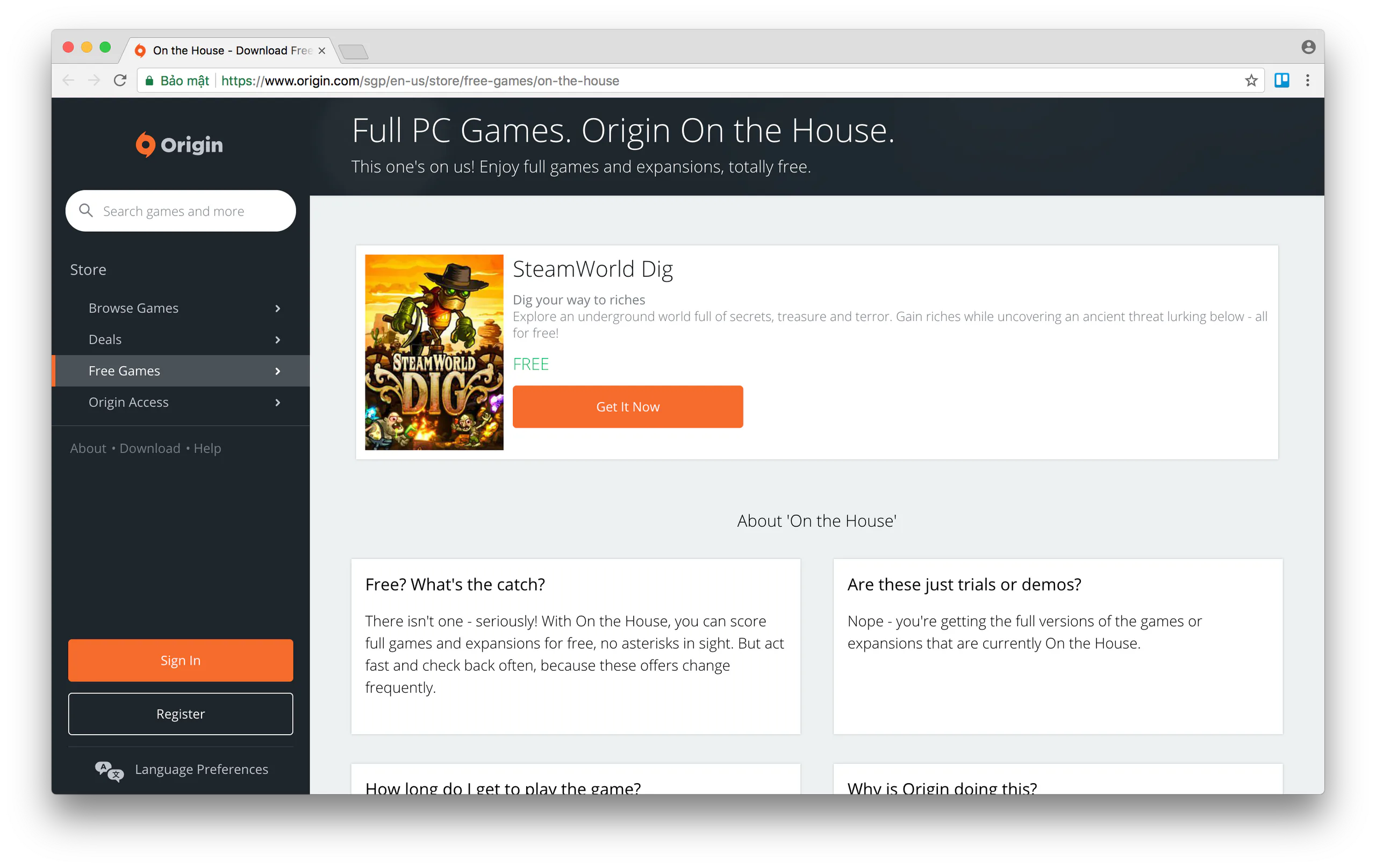Select Free Games menu item

[181, 371]
